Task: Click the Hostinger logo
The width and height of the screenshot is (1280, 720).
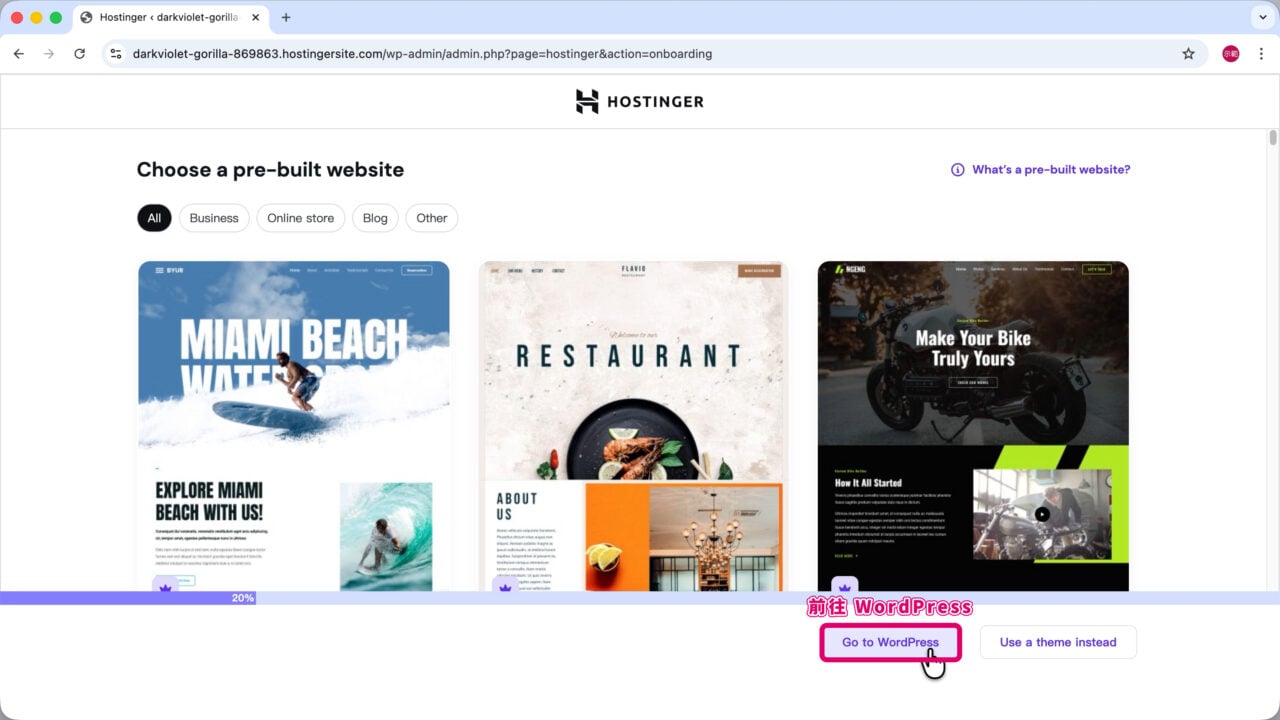Action: coord(640,101)
